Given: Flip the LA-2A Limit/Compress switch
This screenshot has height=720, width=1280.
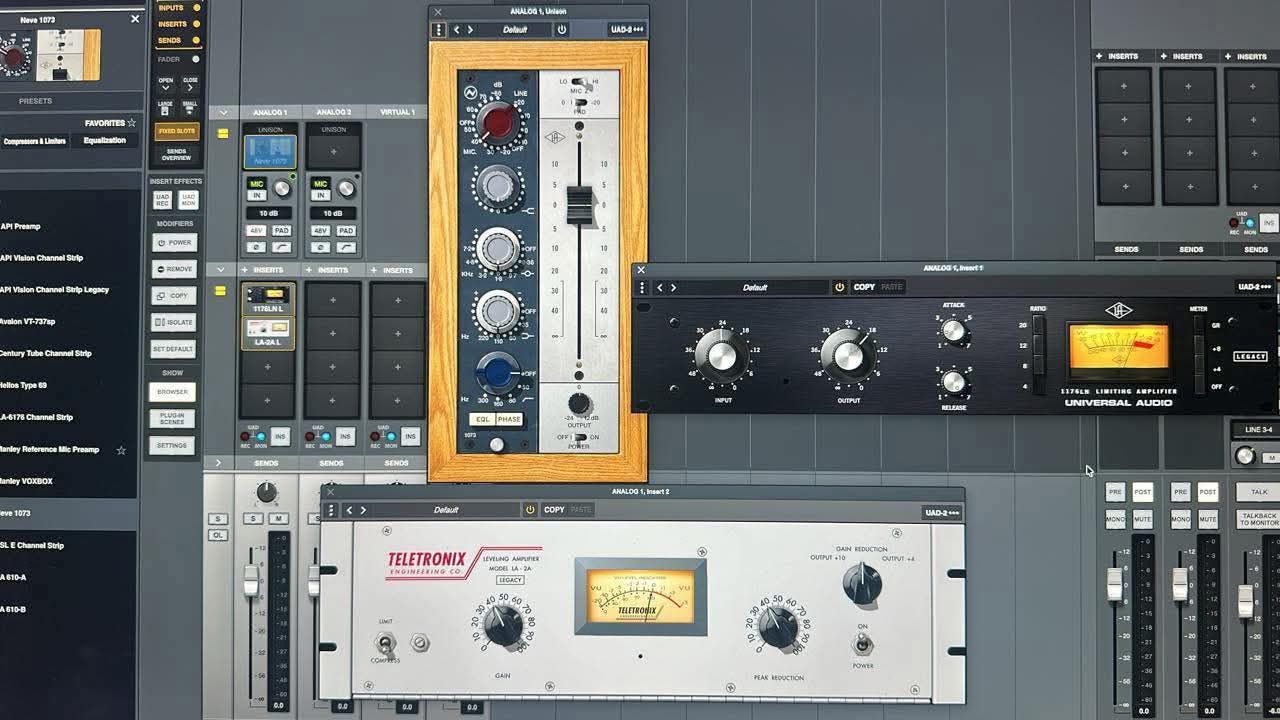Looking at the screenshot, I should click(386, 642).
